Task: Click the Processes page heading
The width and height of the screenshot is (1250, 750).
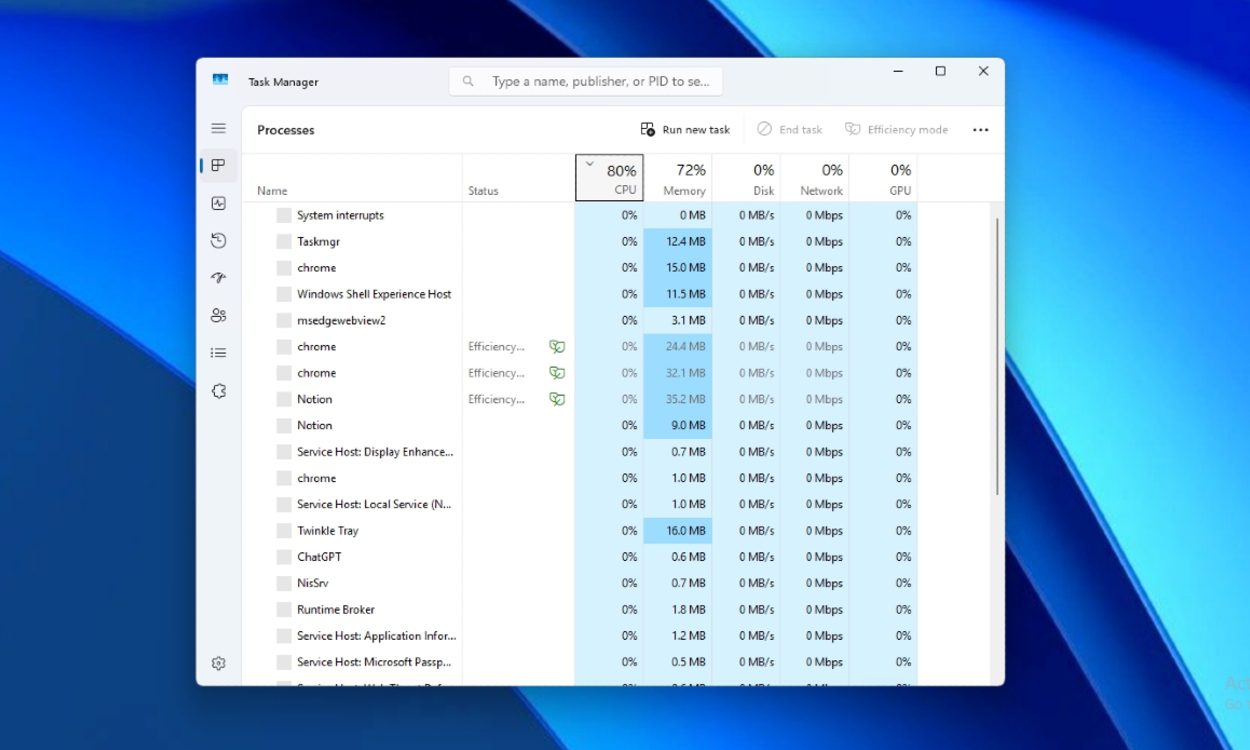Action: pos(286,130)
